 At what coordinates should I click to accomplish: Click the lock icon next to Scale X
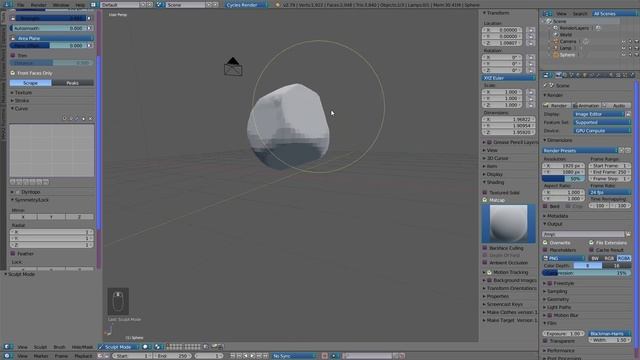click(531, 92)
